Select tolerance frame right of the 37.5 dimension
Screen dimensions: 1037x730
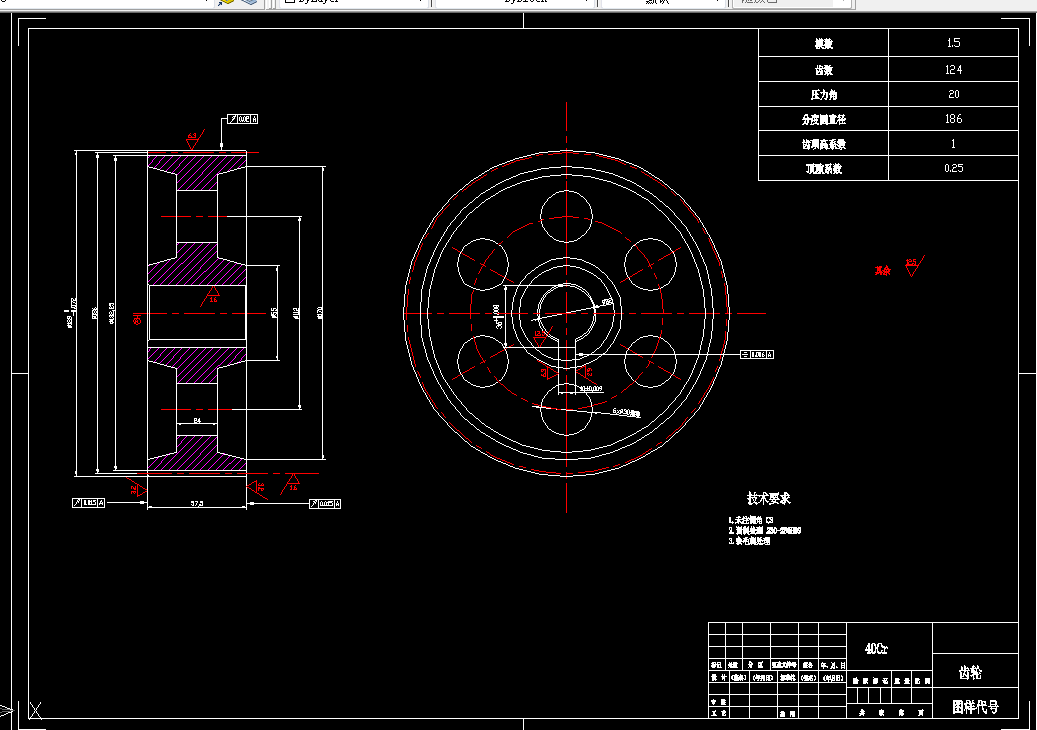coord(325,504)
